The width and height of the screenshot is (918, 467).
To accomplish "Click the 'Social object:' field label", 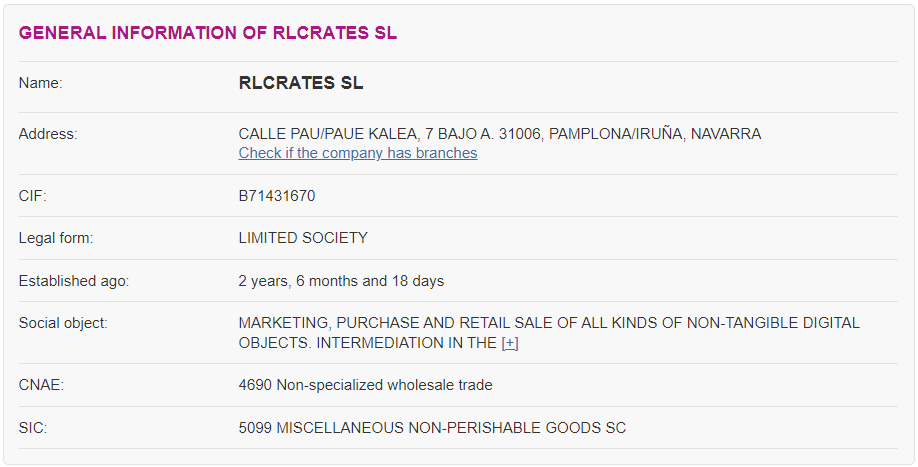I will (x=63, y=323).
